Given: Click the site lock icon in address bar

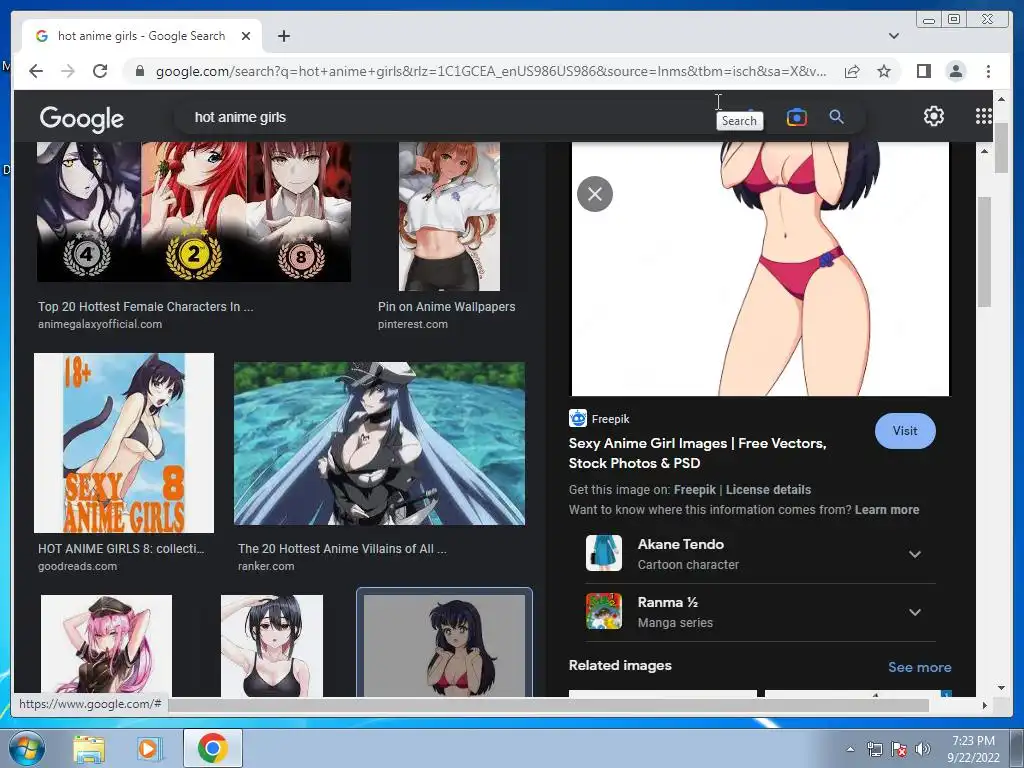Looking at the screenshot, I should 140,71.
